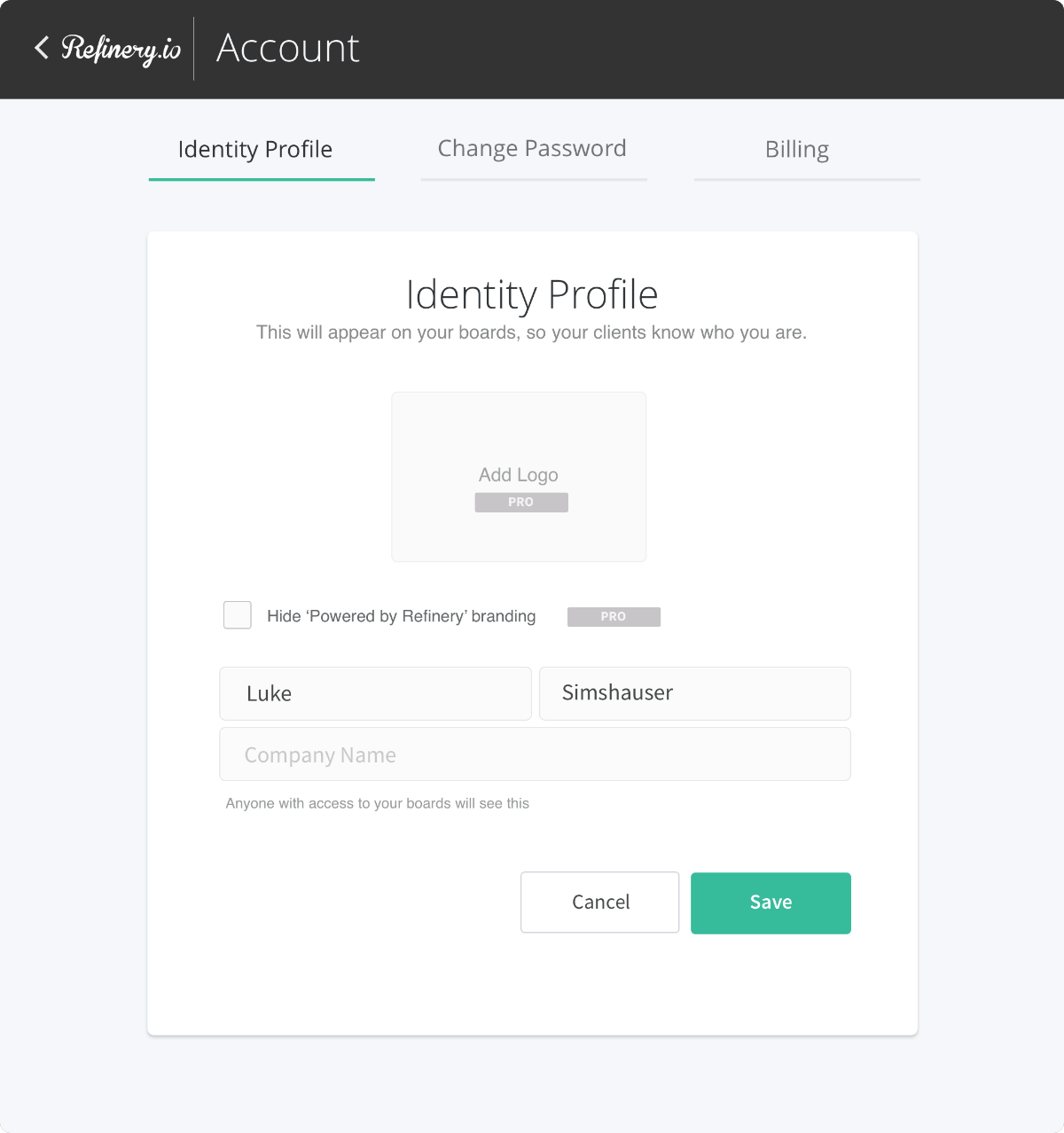This screenshot has height=1133, width=1064.
Task: Click the 'Anyone with access' helper text
Action: [x=378, y=803]
